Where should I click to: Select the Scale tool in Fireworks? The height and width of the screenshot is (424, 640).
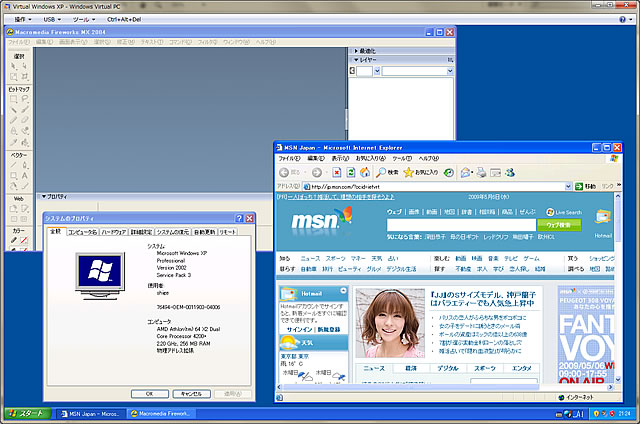pyautogui.click(x=13, y=77)
